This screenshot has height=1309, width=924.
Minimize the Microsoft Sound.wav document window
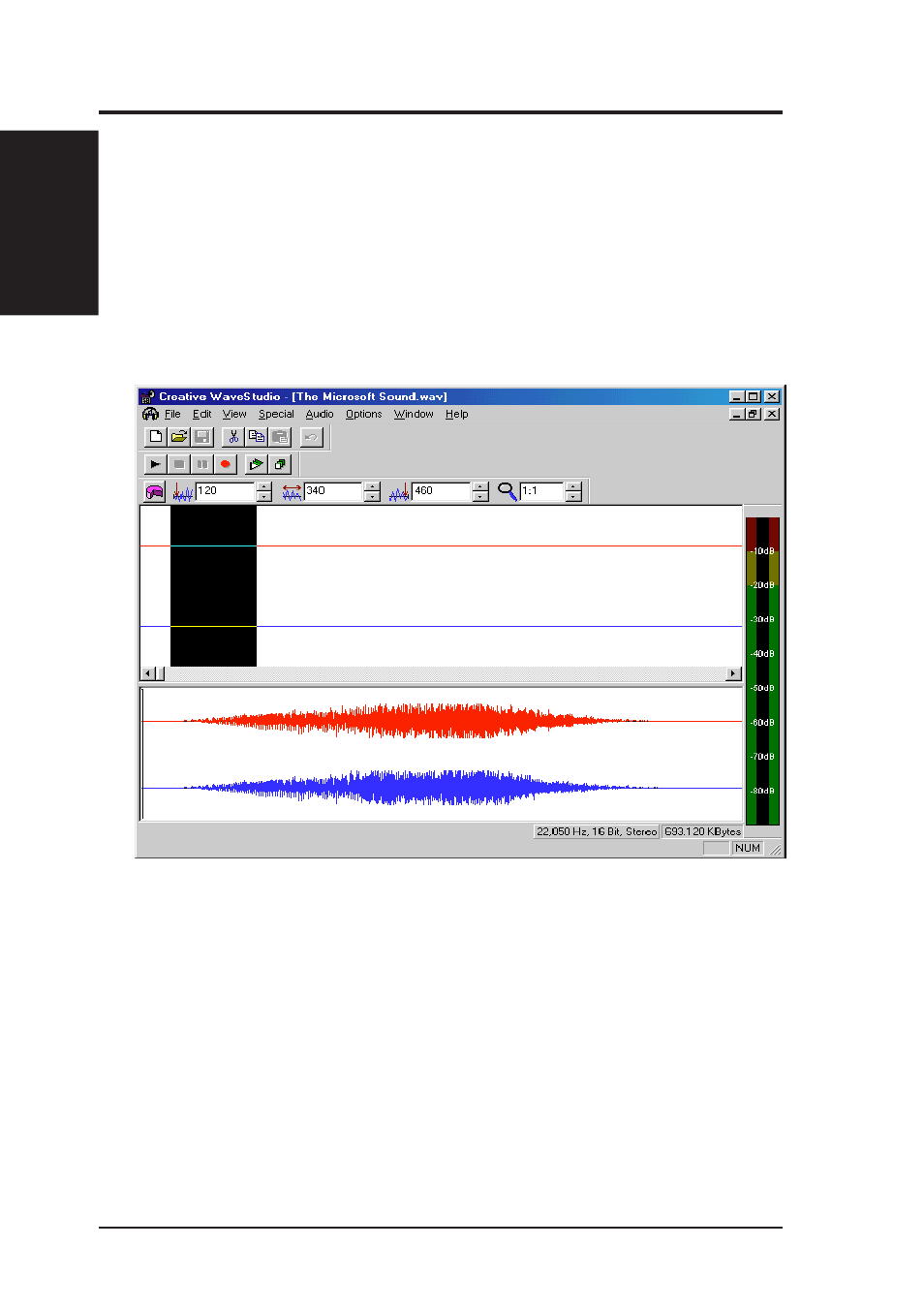pyautogui.click(x=736, y=414)
